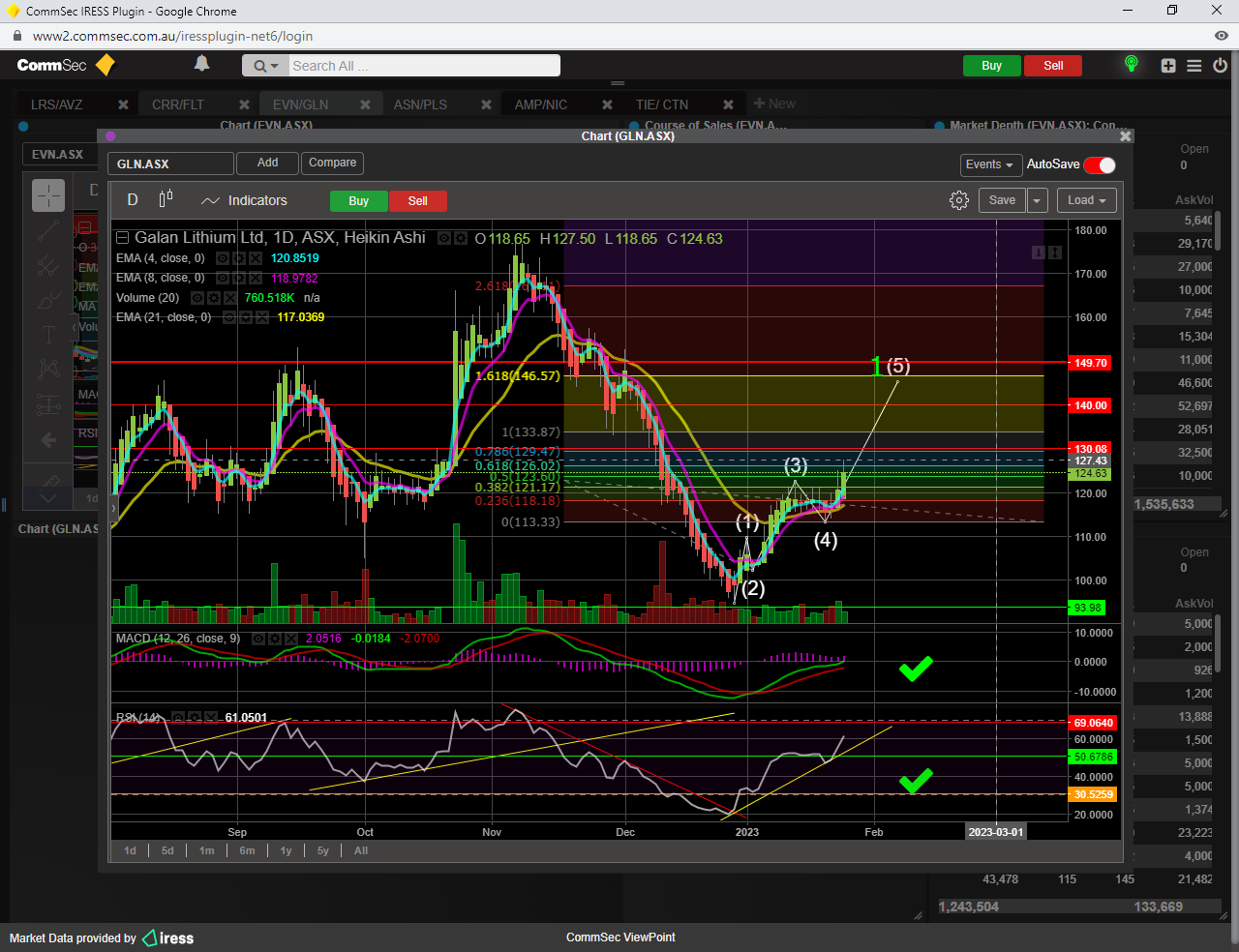Image resolution: width=1239 pixels, height=952 pixels.
Task: Open the chart Indicators menu
Action: (x=244, y=200)
